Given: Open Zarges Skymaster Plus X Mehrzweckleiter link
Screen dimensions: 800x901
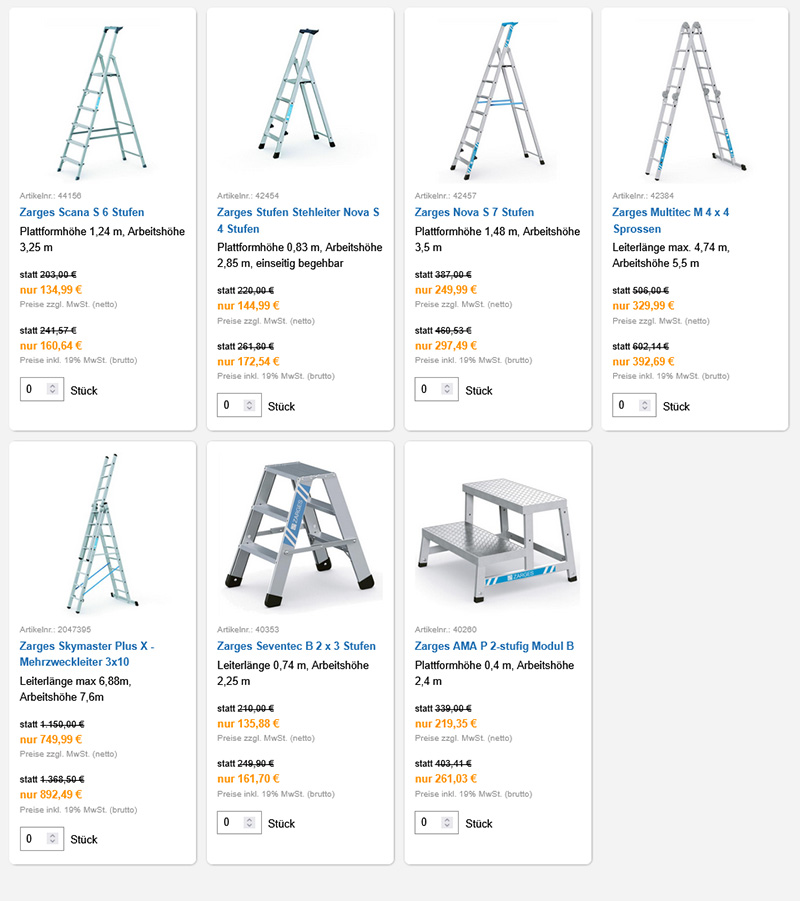Looking at the screenshot, I should point(87,653).
